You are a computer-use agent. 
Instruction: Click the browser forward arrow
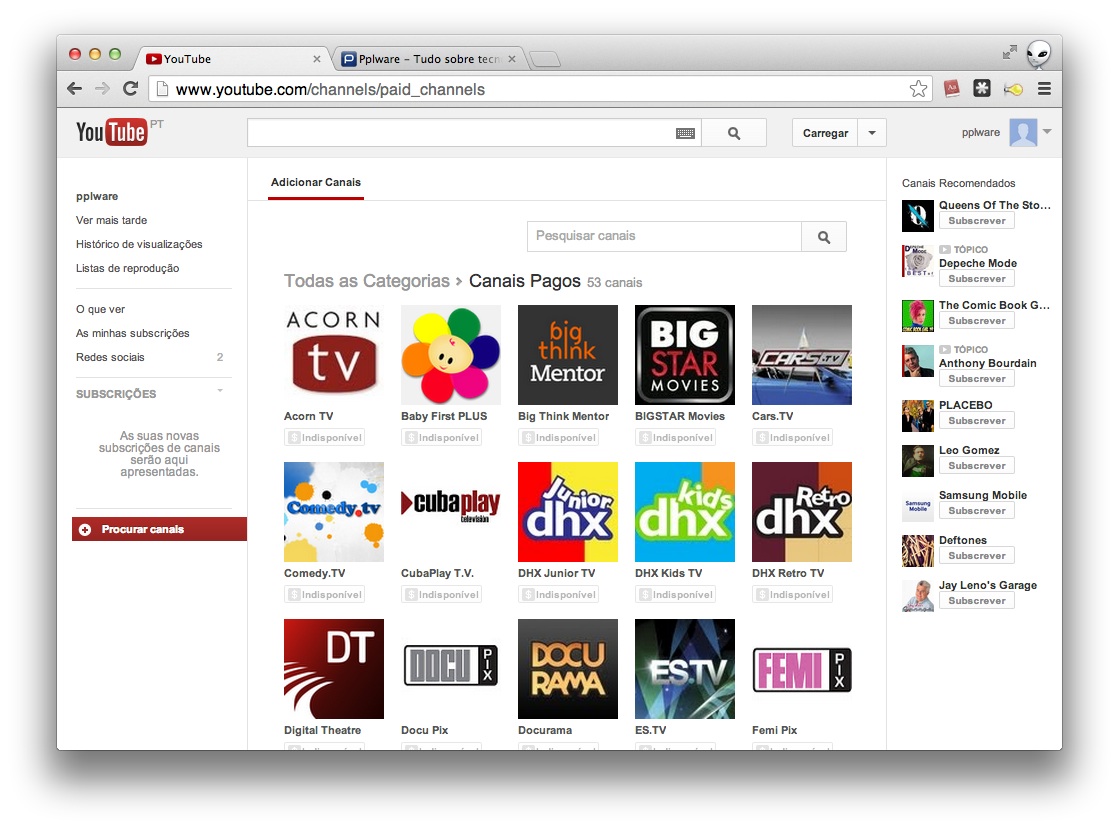(102, 88)
